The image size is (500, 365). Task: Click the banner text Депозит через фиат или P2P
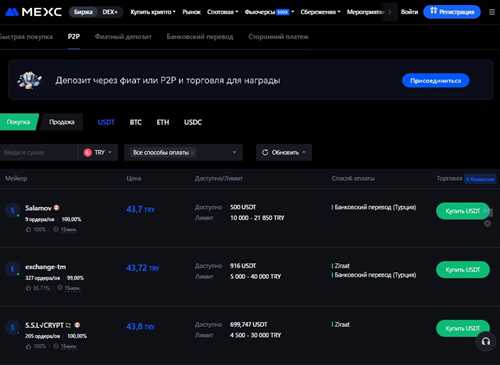pos(168,80)
